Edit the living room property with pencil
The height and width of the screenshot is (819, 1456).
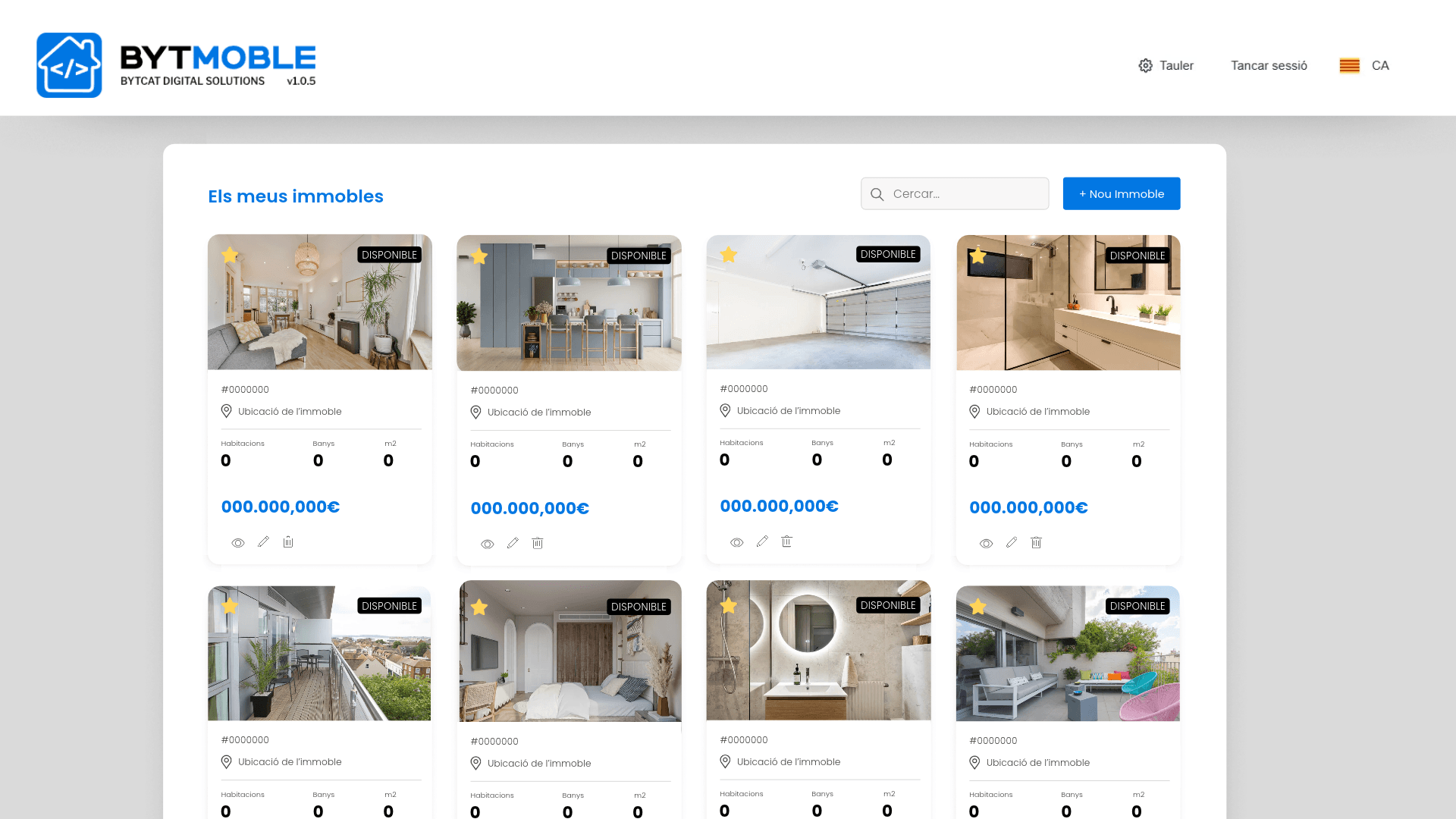(x=263, y=542)
